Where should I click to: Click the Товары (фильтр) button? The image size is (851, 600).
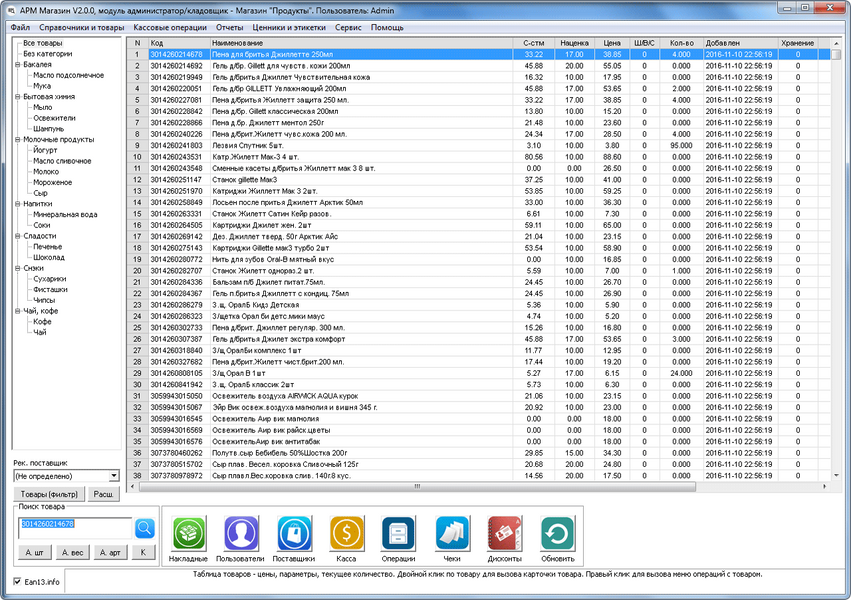coord(49,494)
